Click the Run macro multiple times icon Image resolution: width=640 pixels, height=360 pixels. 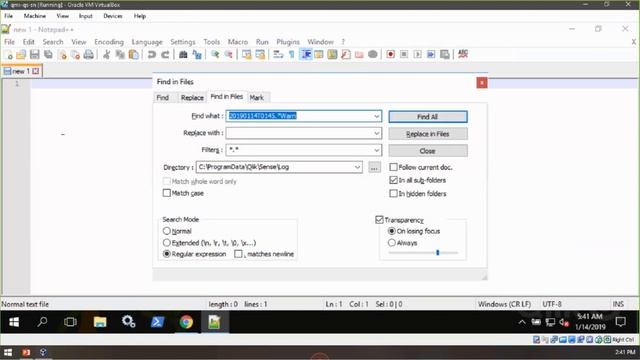point(431,54)
